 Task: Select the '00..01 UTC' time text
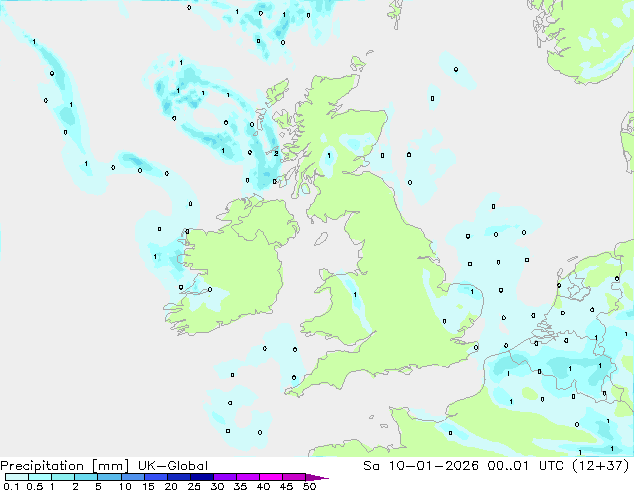(526, 466)
